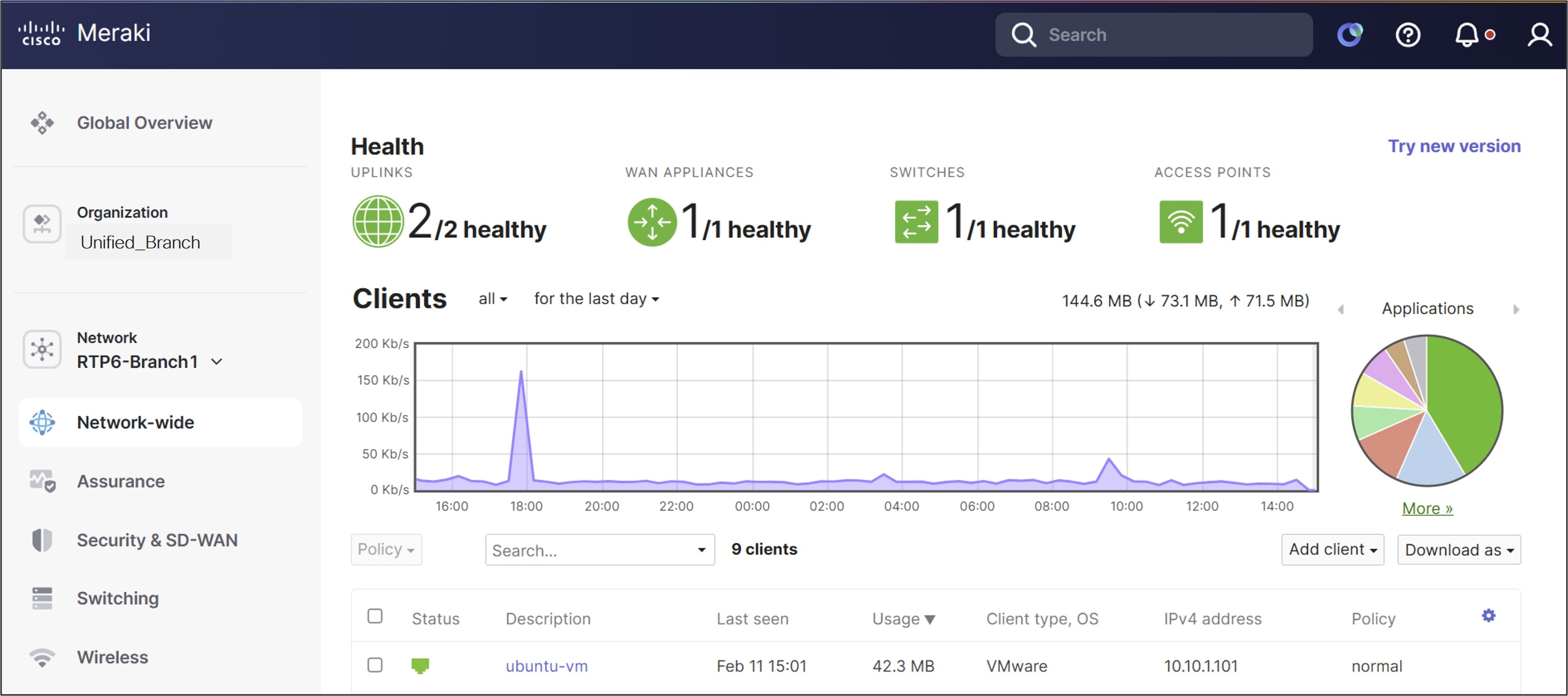Click the Last seen column header
The width and height of the screenshot is (1568, 696).
click(752, 619)
